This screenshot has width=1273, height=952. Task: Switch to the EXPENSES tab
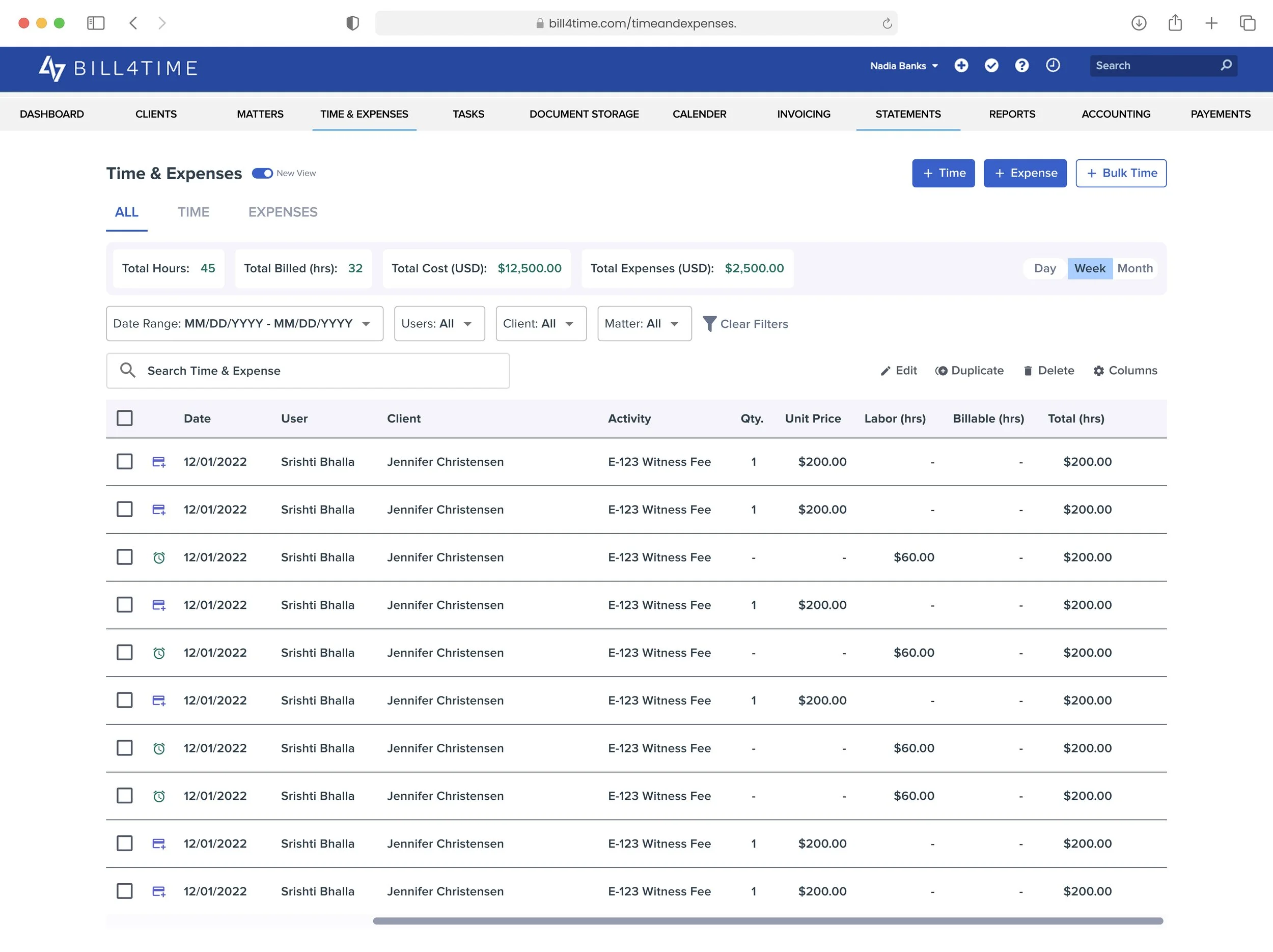coord(283,212)
